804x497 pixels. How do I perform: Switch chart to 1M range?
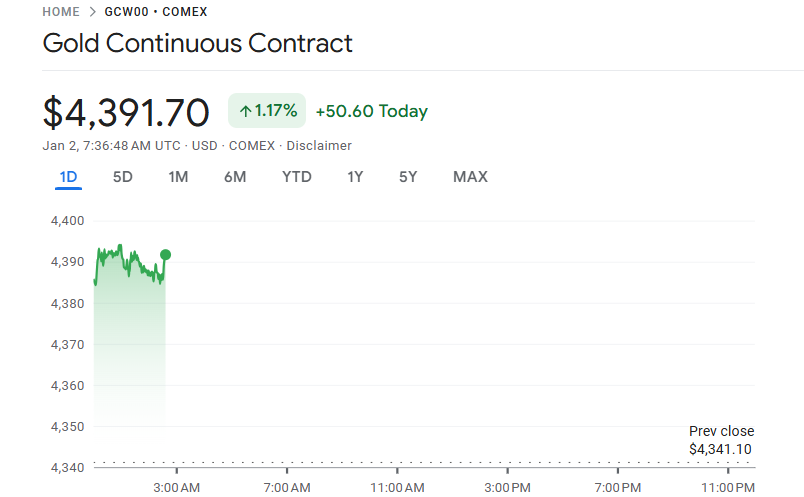point(178,177)
